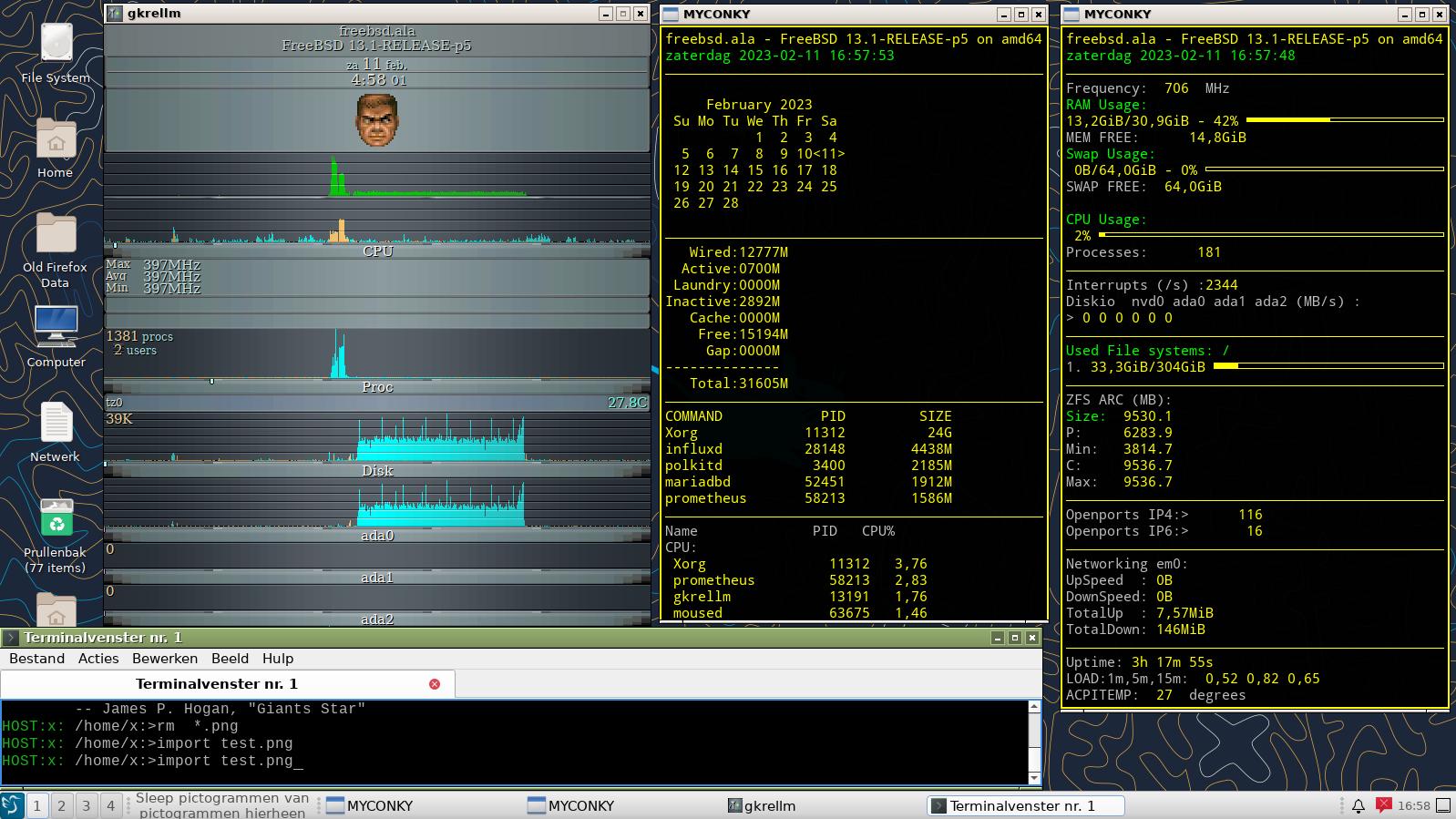Click the Used File systems bar
The width and height of the screenshot is (1456, 819).
[x=1328, y=366]
